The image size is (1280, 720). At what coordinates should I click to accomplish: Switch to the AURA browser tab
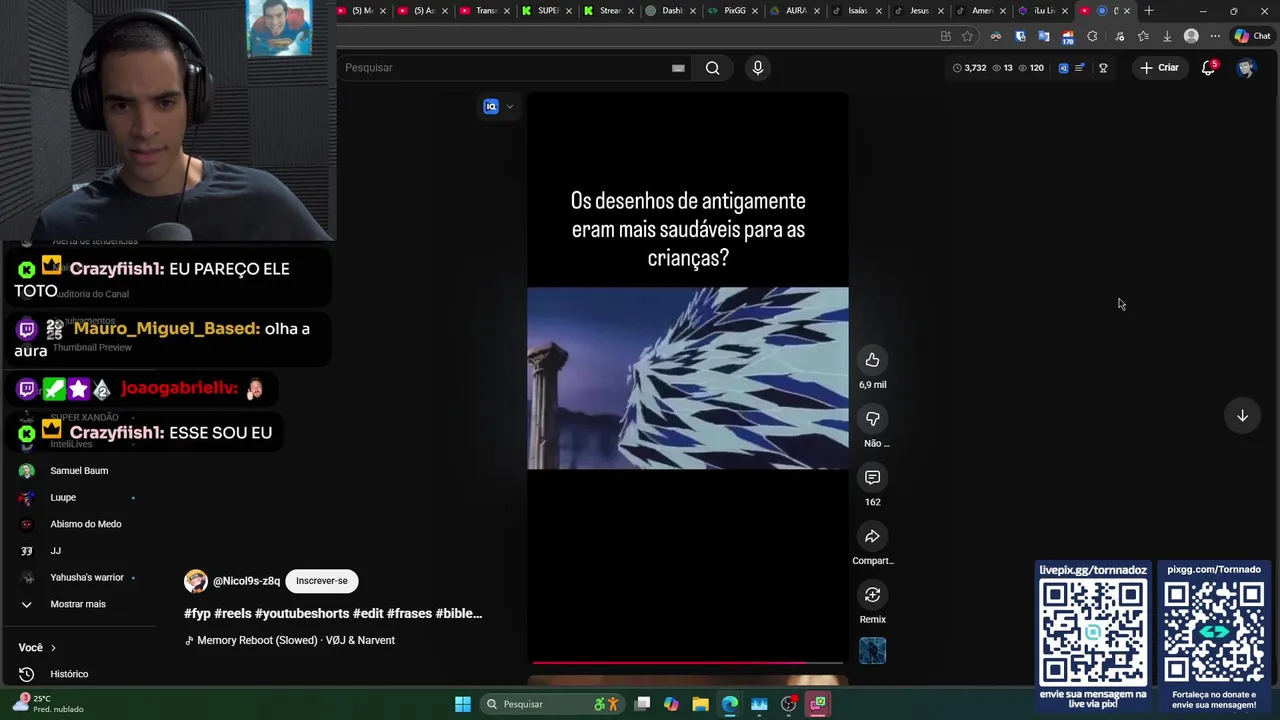pyautogui.click(x=794, y=11)
